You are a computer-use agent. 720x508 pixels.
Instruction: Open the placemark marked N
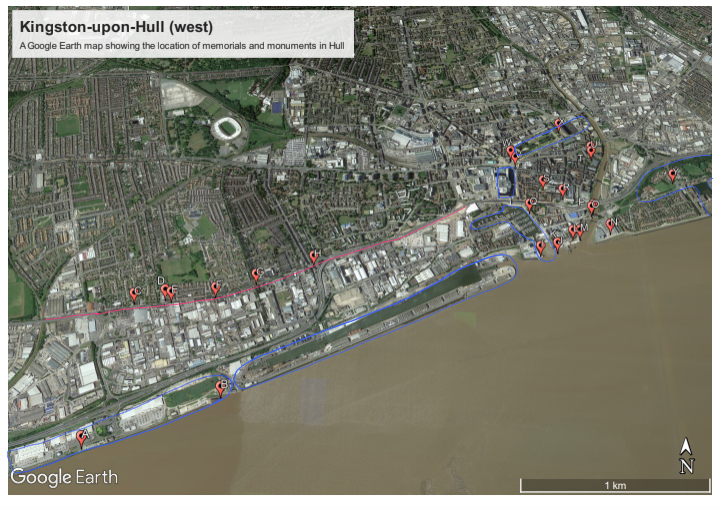[x=610, y=225]
